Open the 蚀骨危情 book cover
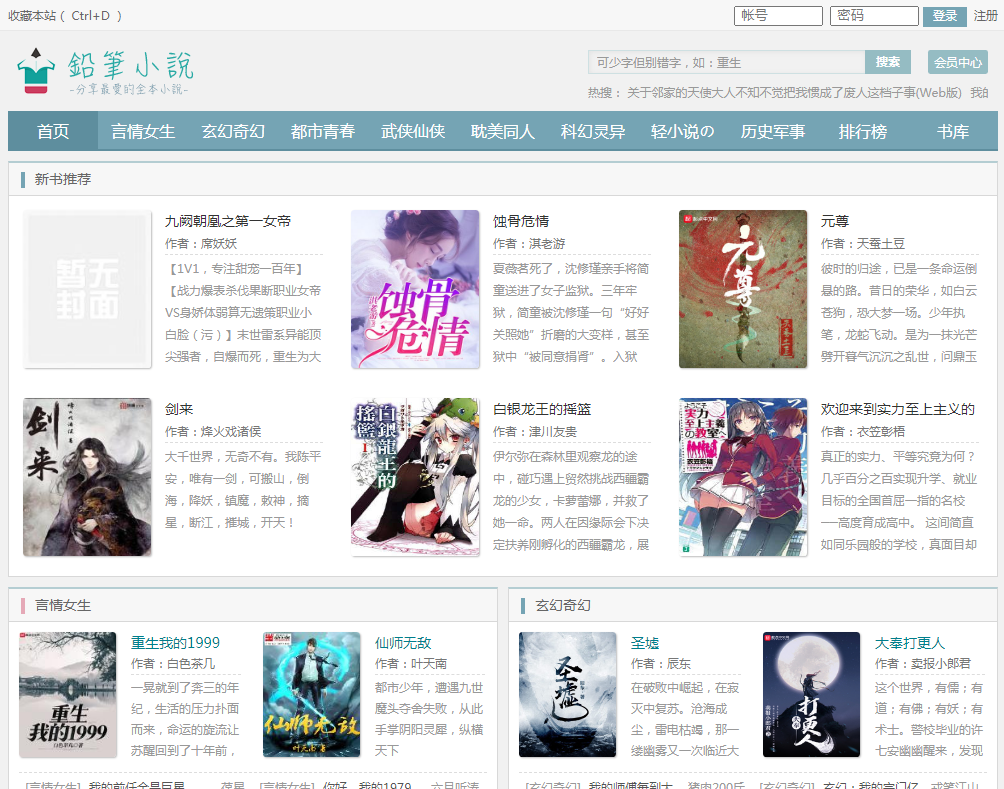This screenshot has width=1004, height=789. (415, 289)
